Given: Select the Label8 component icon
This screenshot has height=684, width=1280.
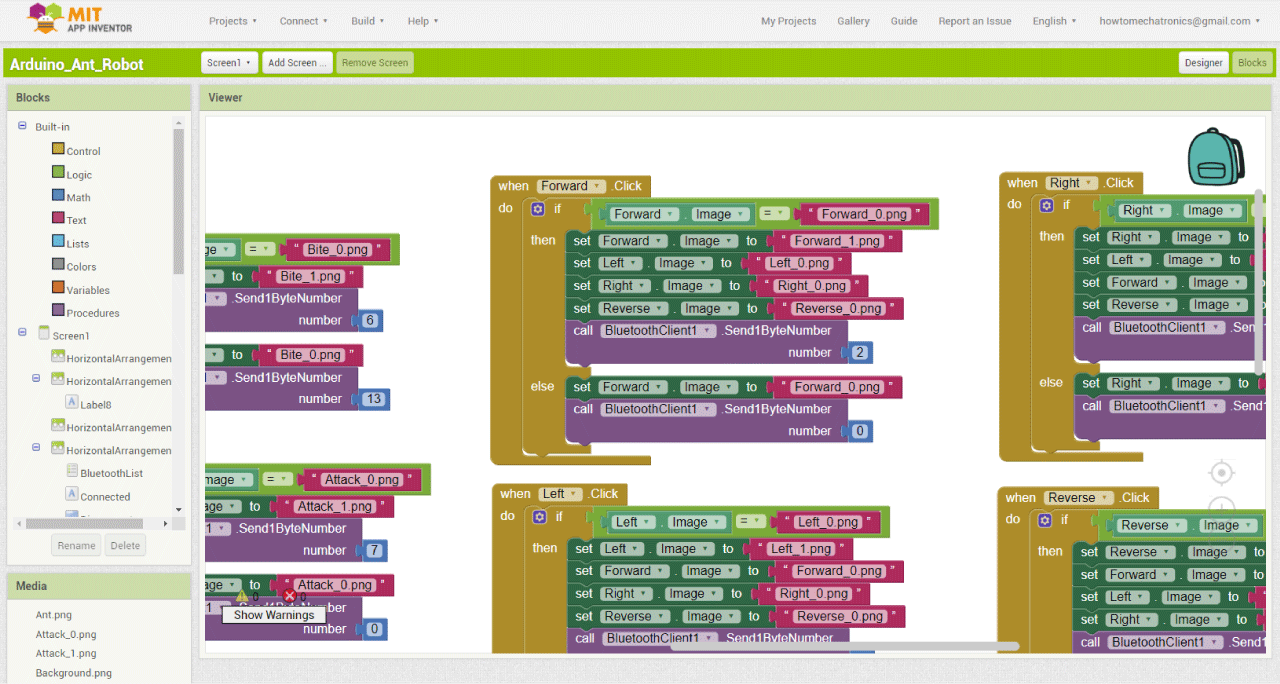Looking at the screenshot, I should pos(72,402).
